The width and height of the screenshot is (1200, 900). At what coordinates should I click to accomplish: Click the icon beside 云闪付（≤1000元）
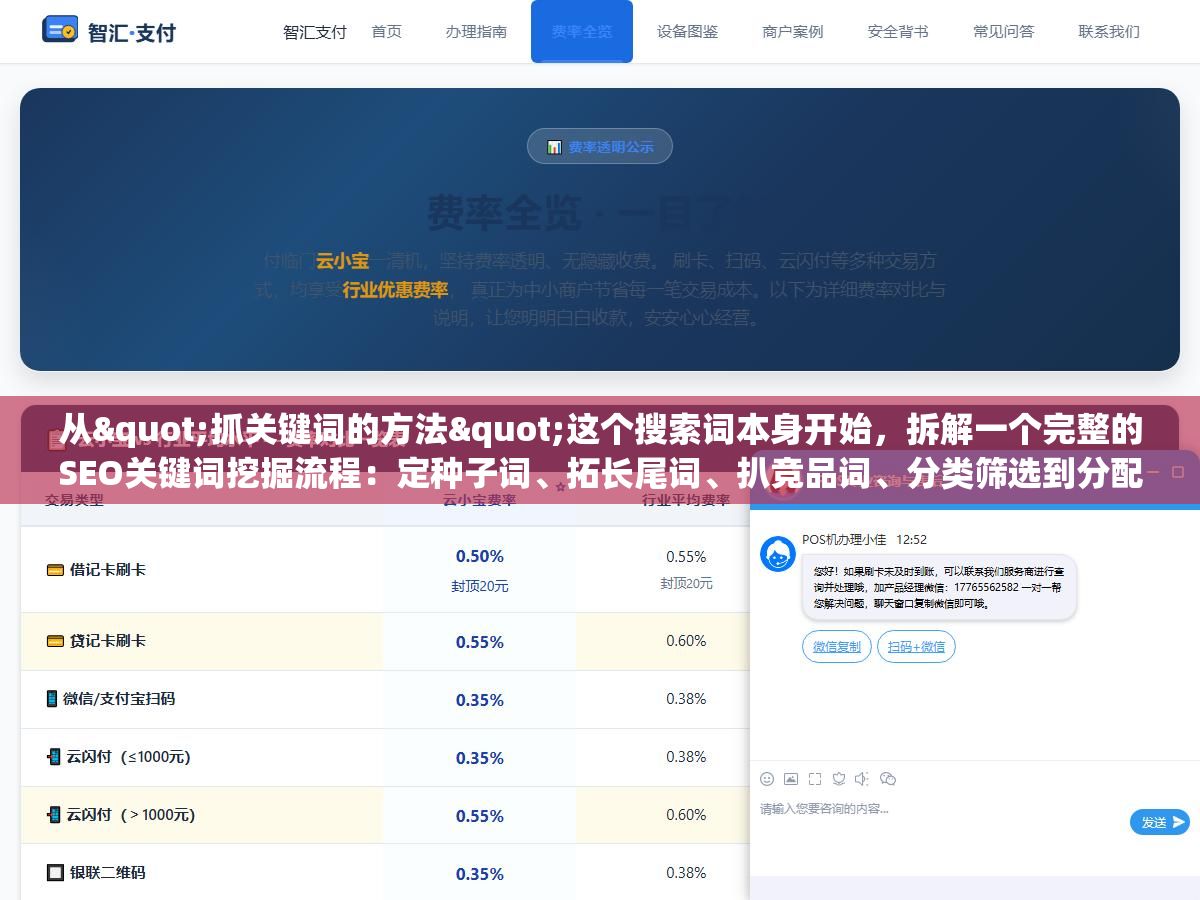pos(54,757)
